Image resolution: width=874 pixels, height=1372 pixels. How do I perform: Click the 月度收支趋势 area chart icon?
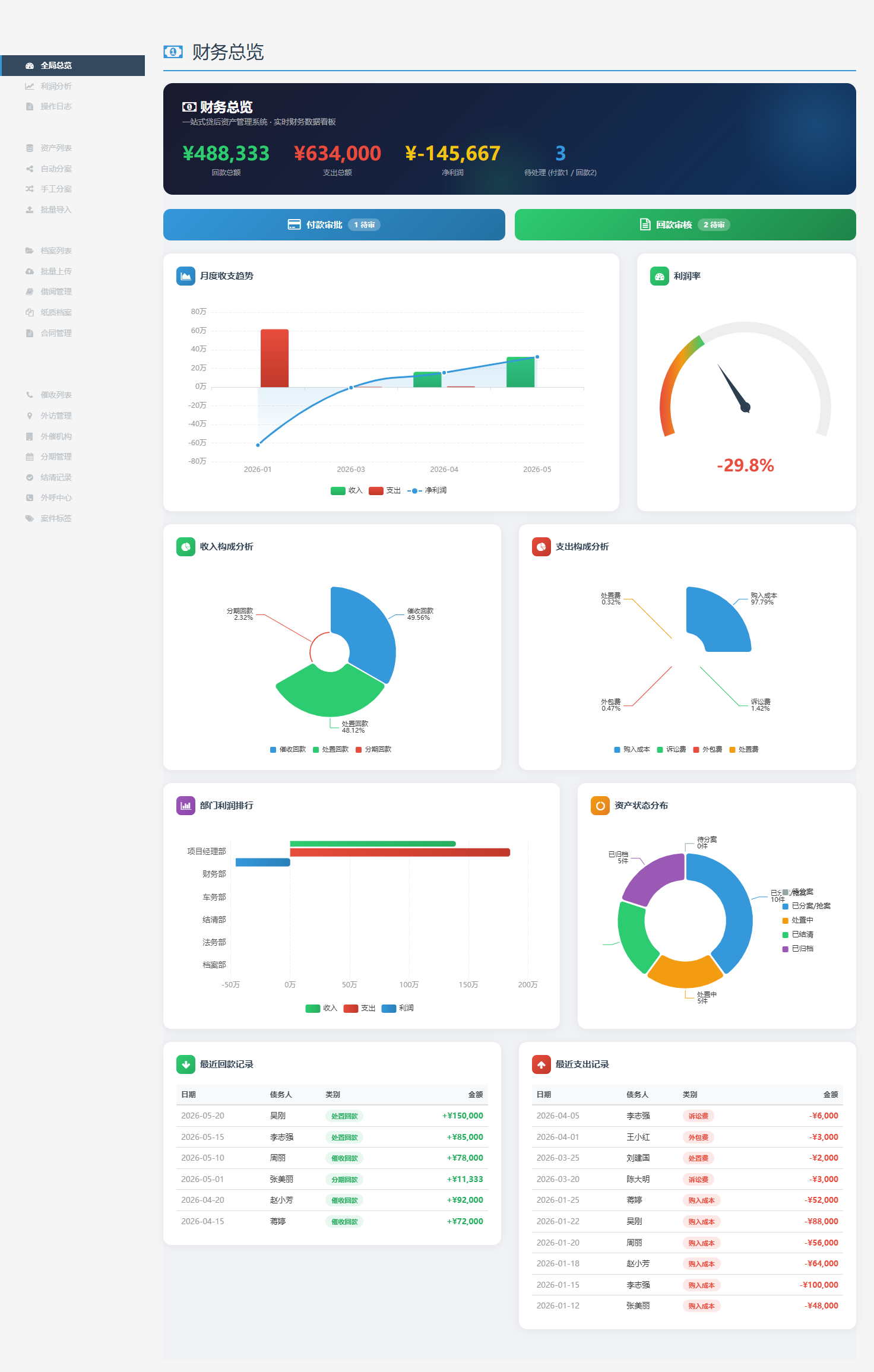coord(186,276)
